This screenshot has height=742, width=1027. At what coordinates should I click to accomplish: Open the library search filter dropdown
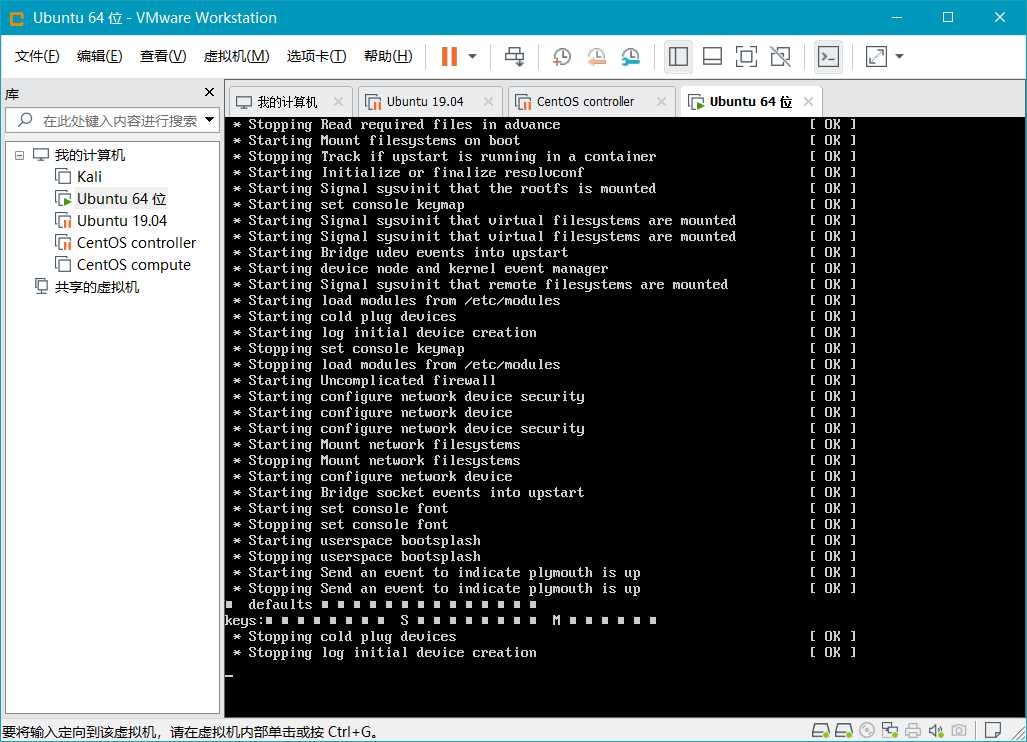pyautogui.click(x=210, y=120)
